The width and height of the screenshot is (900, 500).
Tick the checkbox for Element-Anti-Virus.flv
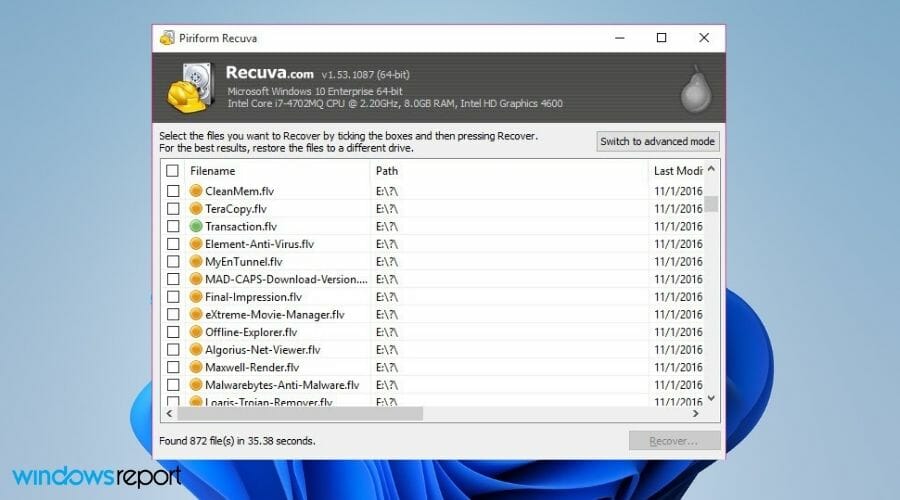pyautogui.click(x=173, y=244)
